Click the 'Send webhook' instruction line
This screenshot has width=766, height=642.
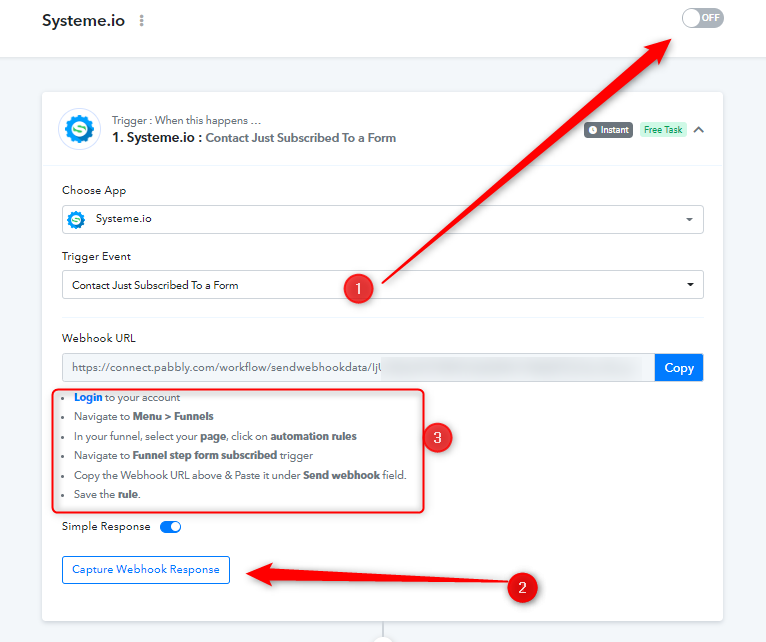tap(240, 475)
